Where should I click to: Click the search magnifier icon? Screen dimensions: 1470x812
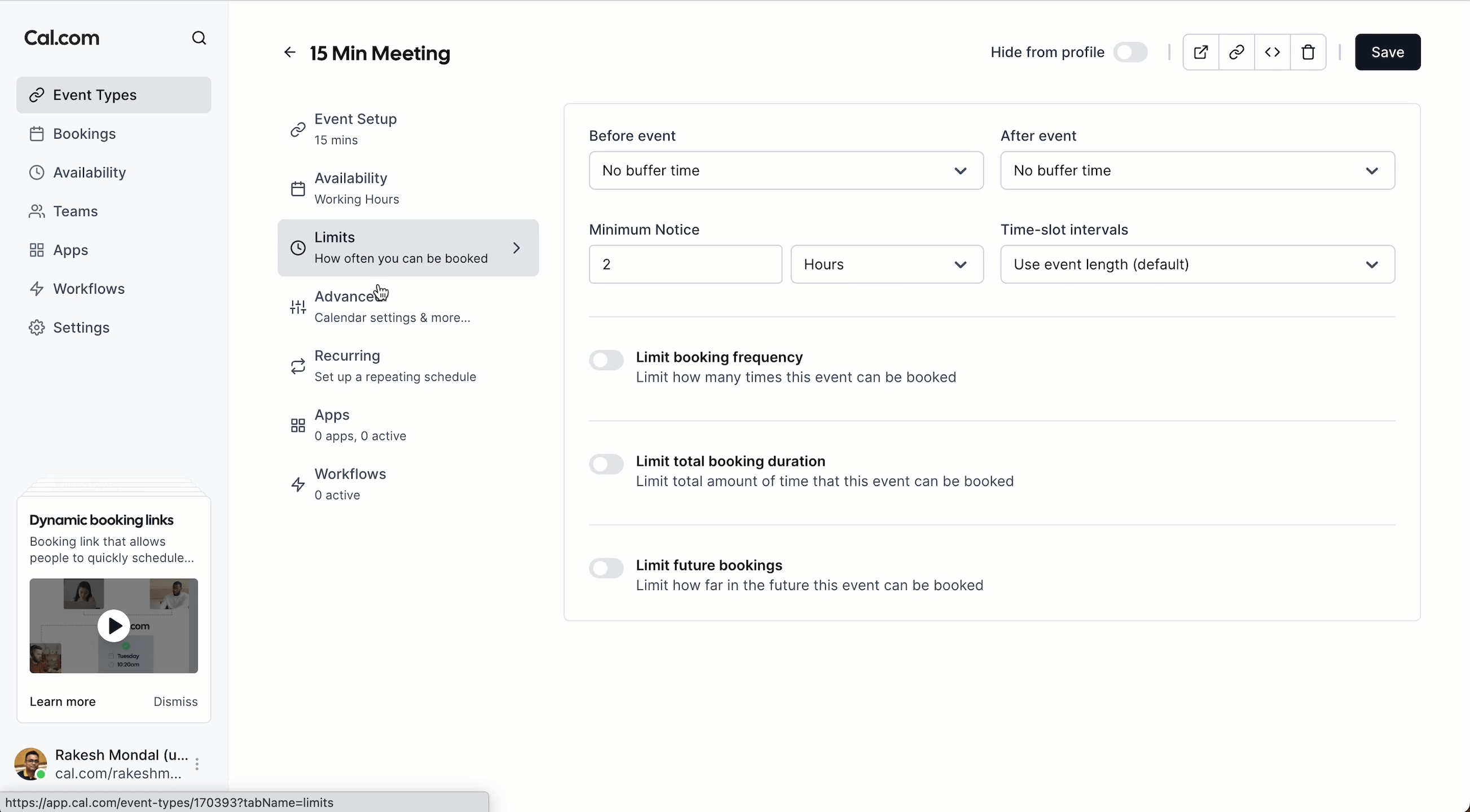[199, 38]
